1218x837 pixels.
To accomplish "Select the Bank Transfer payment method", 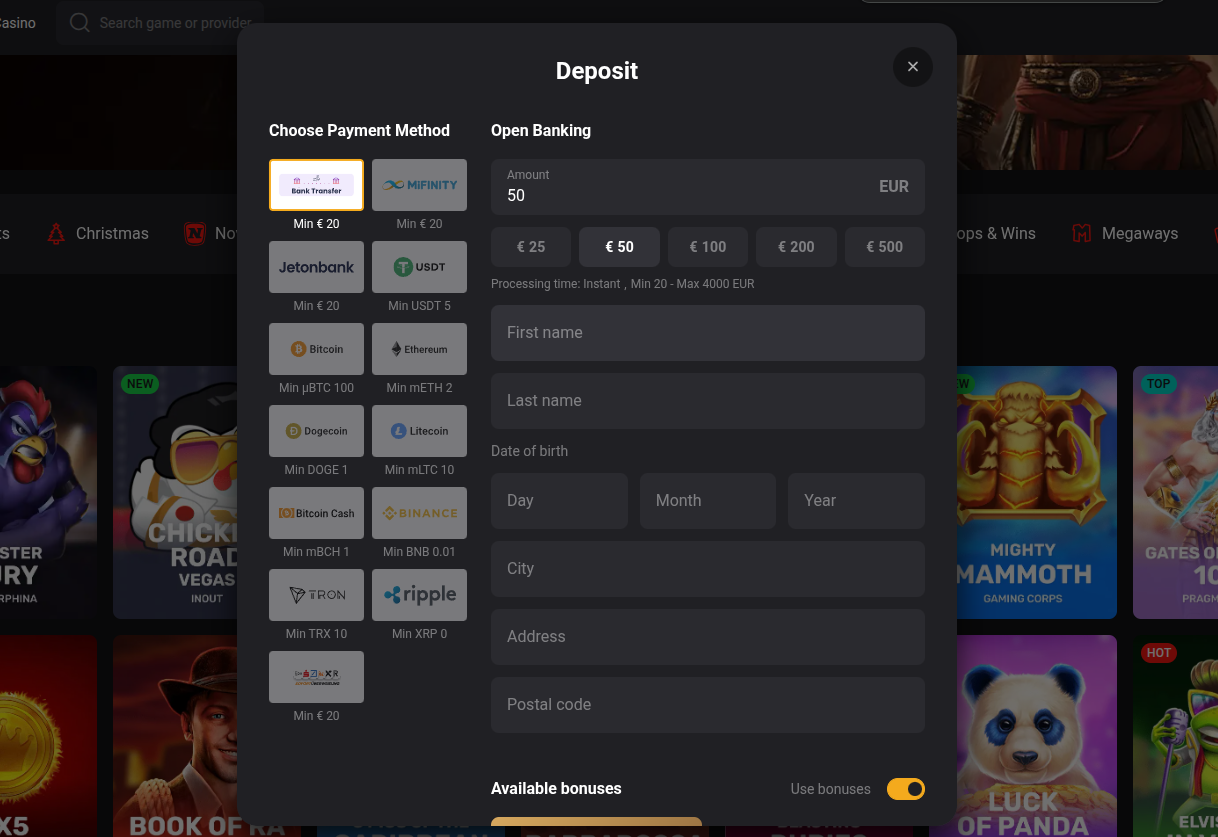I will [316, 185].
